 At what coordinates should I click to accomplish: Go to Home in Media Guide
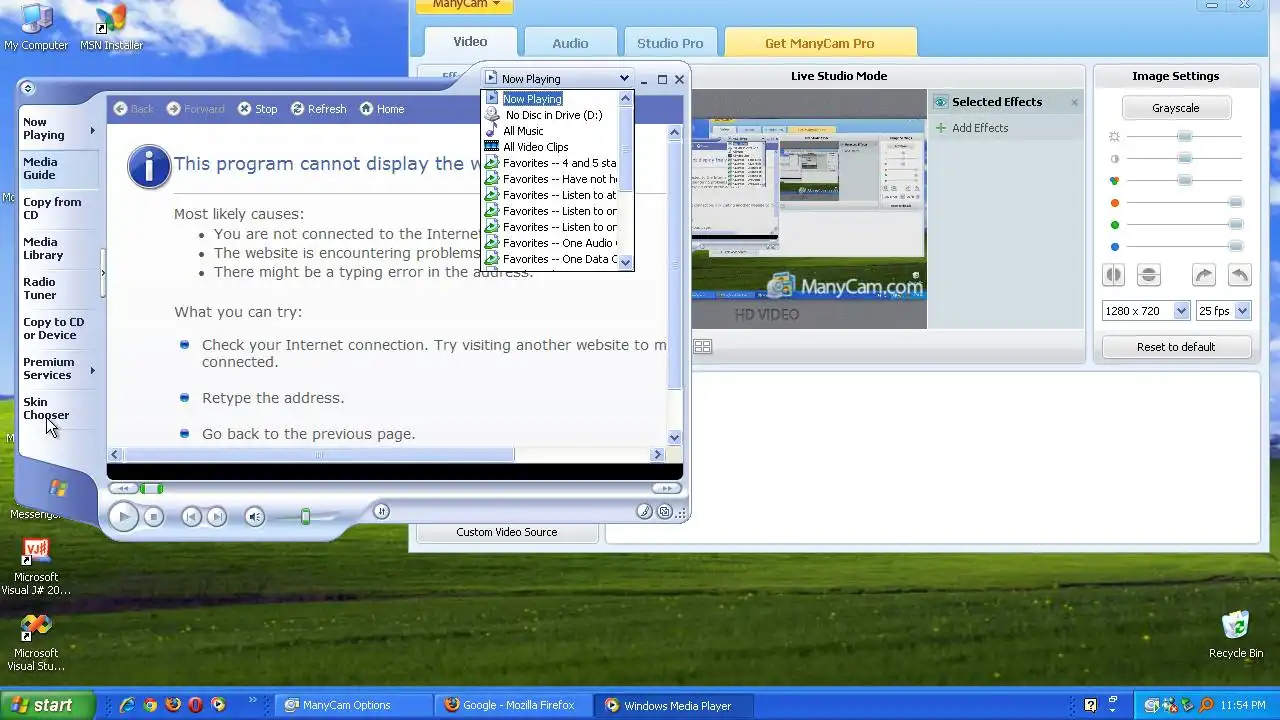(x=382, y=109)
